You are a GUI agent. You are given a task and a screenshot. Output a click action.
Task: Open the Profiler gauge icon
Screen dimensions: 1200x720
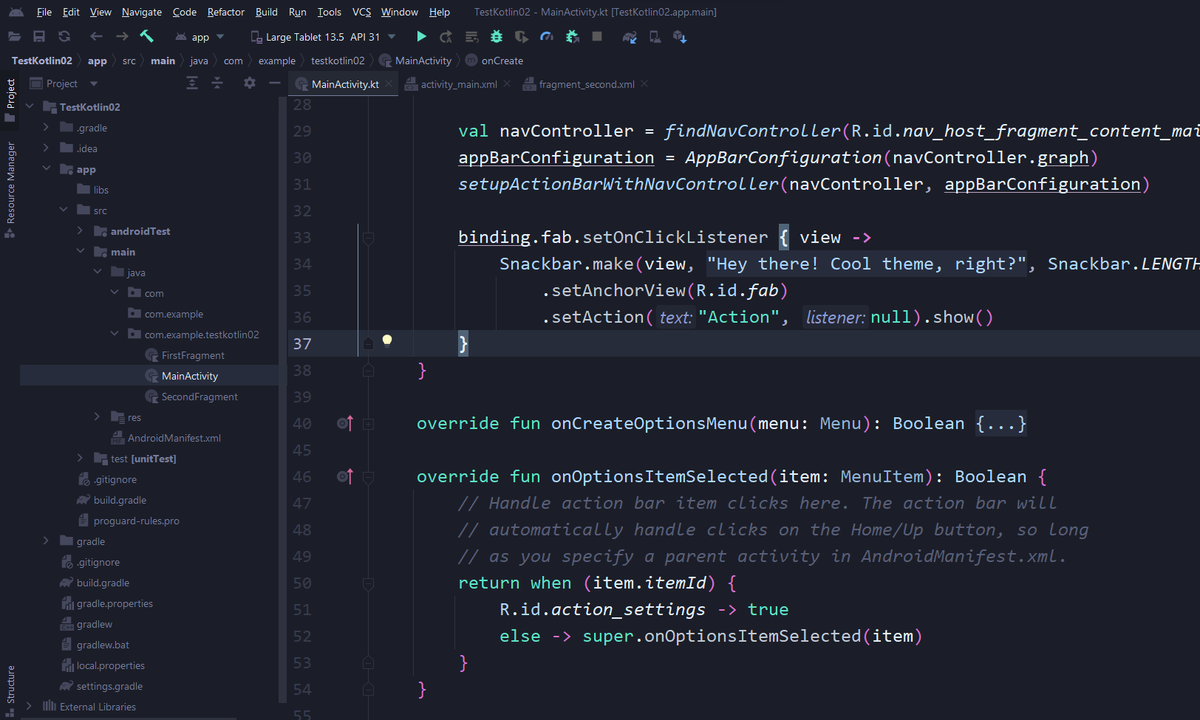click(547, 37)
